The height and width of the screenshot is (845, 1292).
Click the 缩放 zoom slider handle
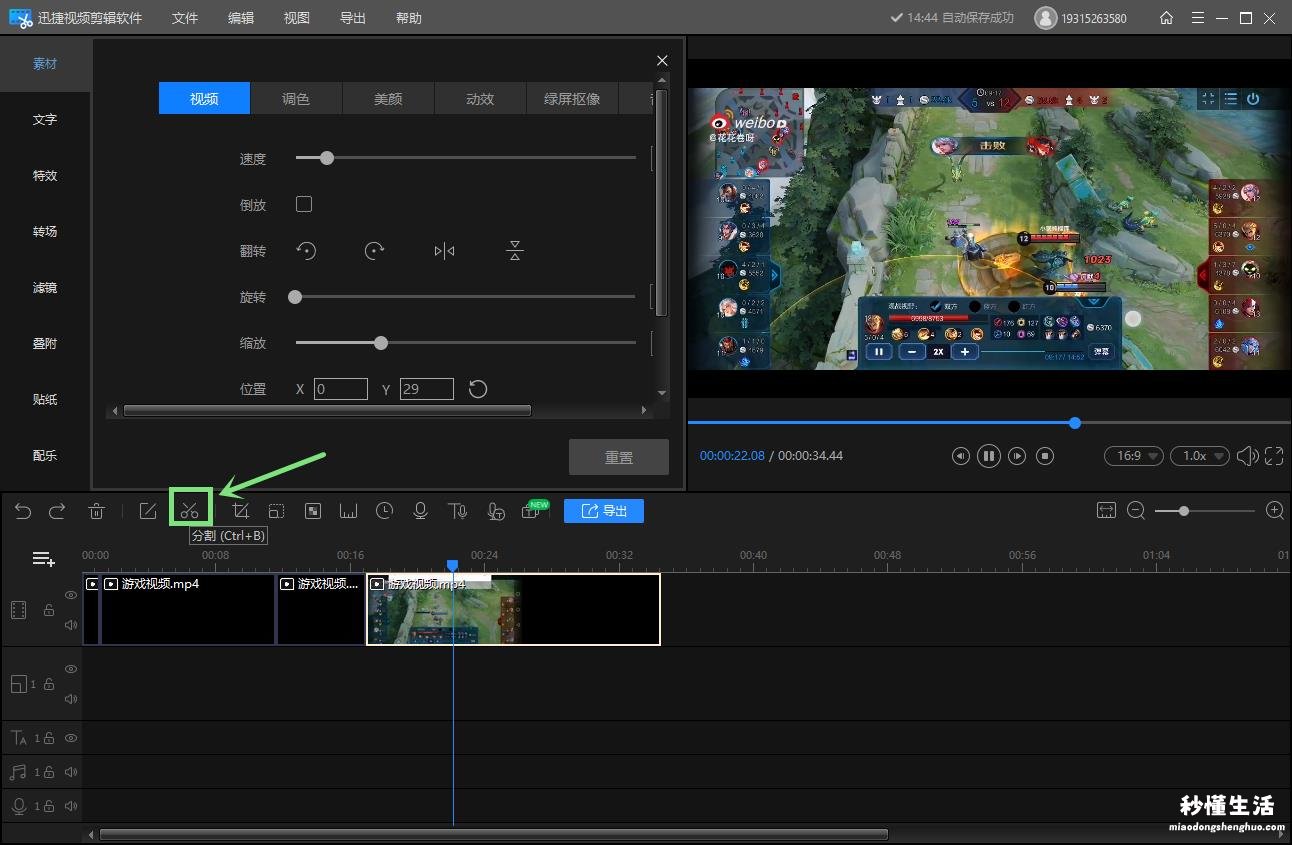[381, 343]
